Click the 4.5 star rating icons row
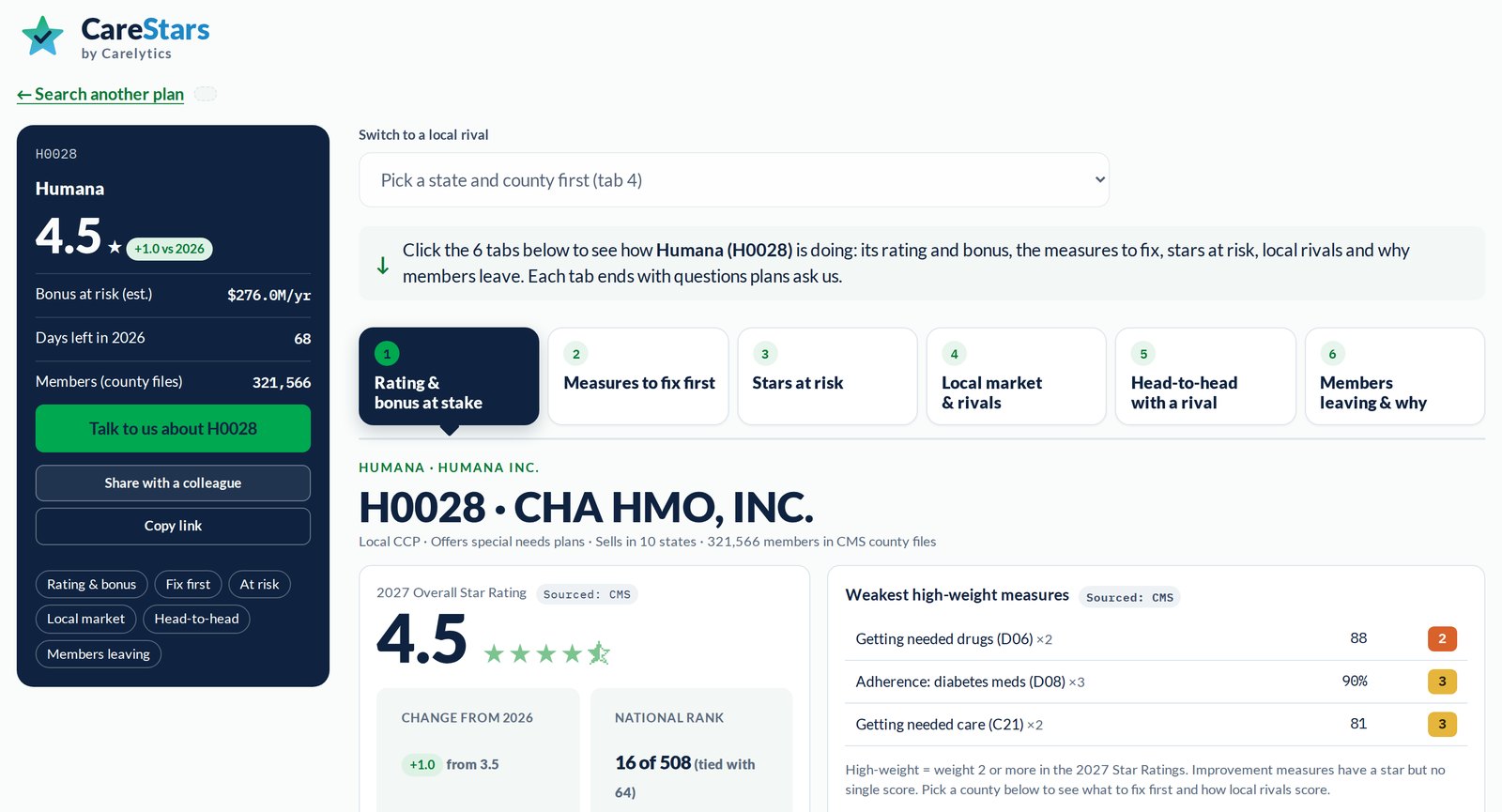This screenshot has width=1502, height=812. 546,653
